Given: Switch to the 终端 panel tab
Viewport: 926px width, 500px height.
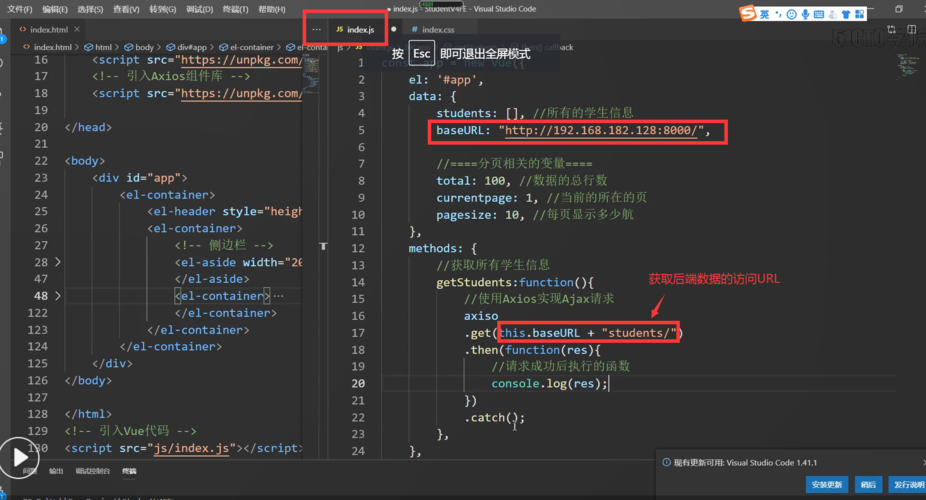Looking at the screenshot, I should click(x=129, y=471).
